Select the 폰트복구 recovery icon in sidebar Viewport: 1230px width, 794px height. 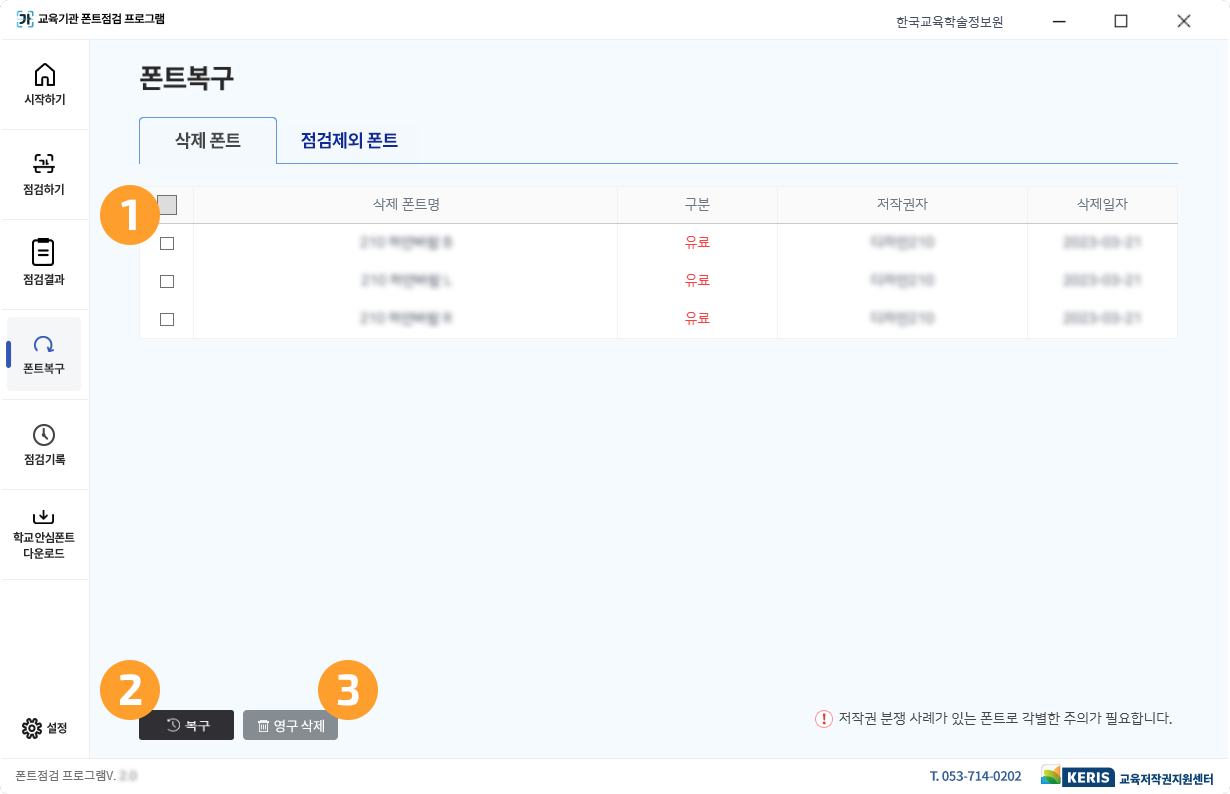[x=44, y=354]
